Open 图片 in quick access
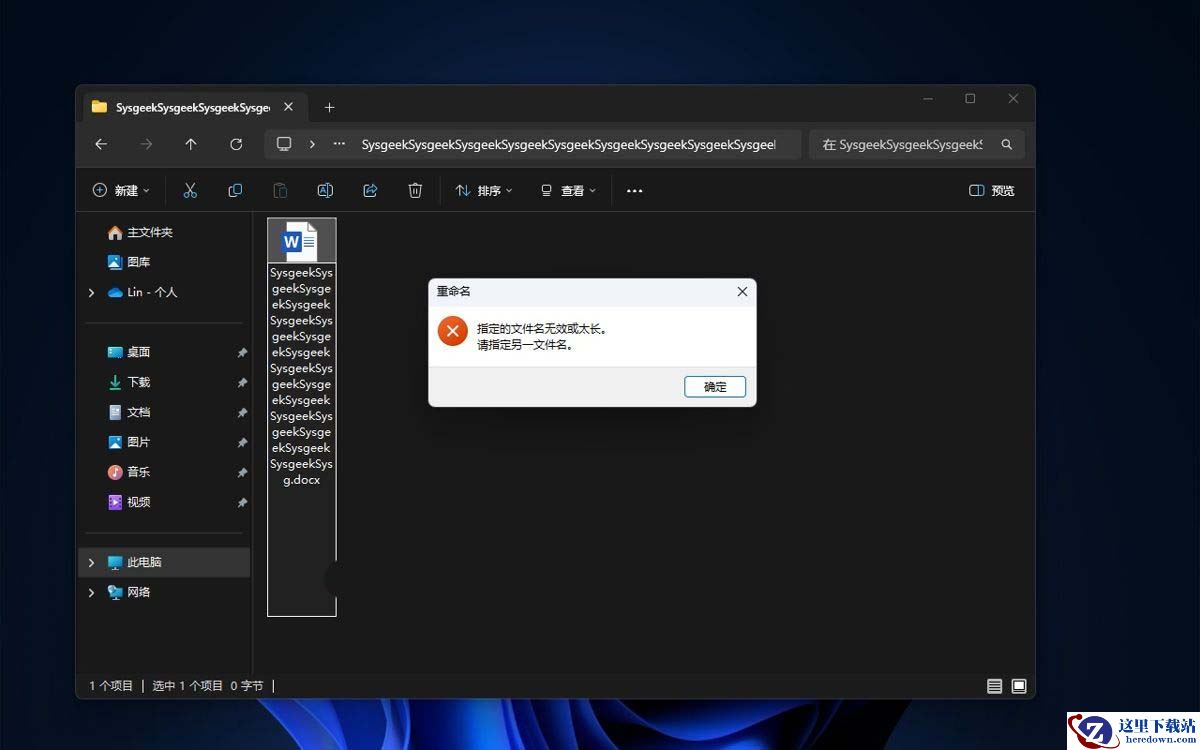The width and height of the screenshot is (1200, 750). pyautogui.click(x=129, y=442)
